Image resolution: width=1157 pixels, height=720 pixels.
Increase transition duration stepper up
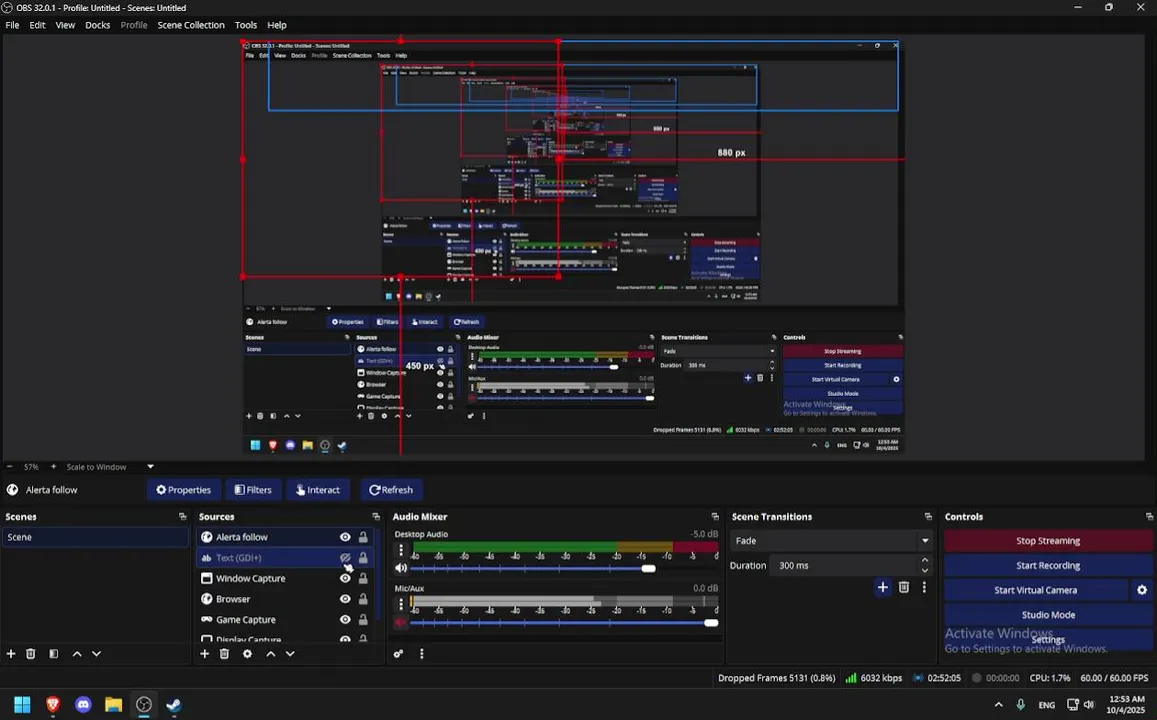click(925, 561)
